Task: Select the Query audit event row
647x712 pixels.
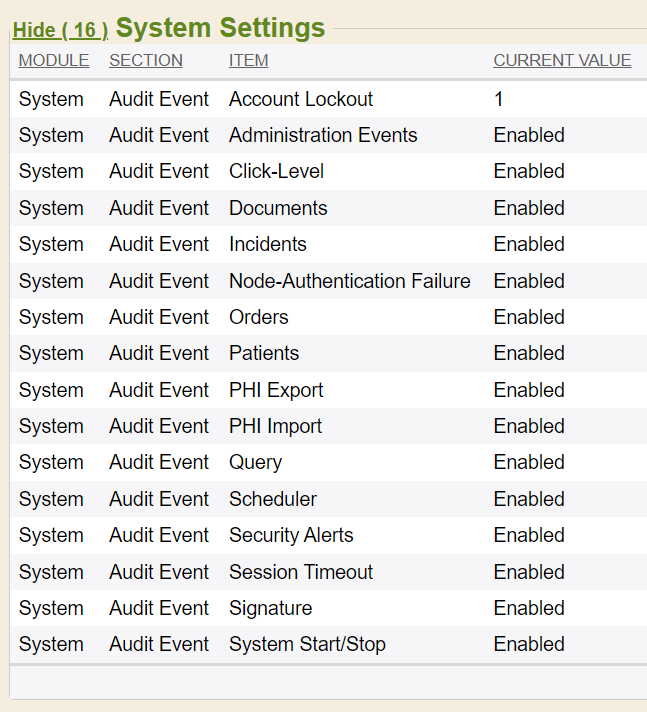Action: click(255, 462)
